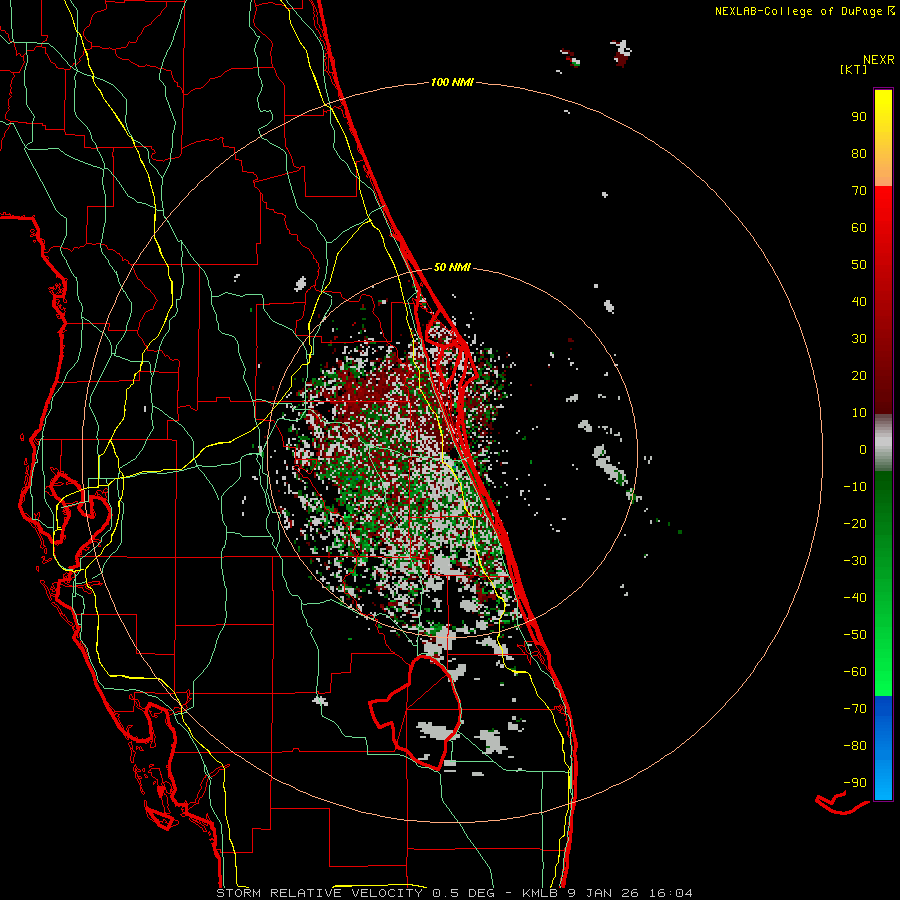Click the bright red segment of color bar
This screenshot has height=900, width=900.
pyautogui.click(x=883, y=212)
